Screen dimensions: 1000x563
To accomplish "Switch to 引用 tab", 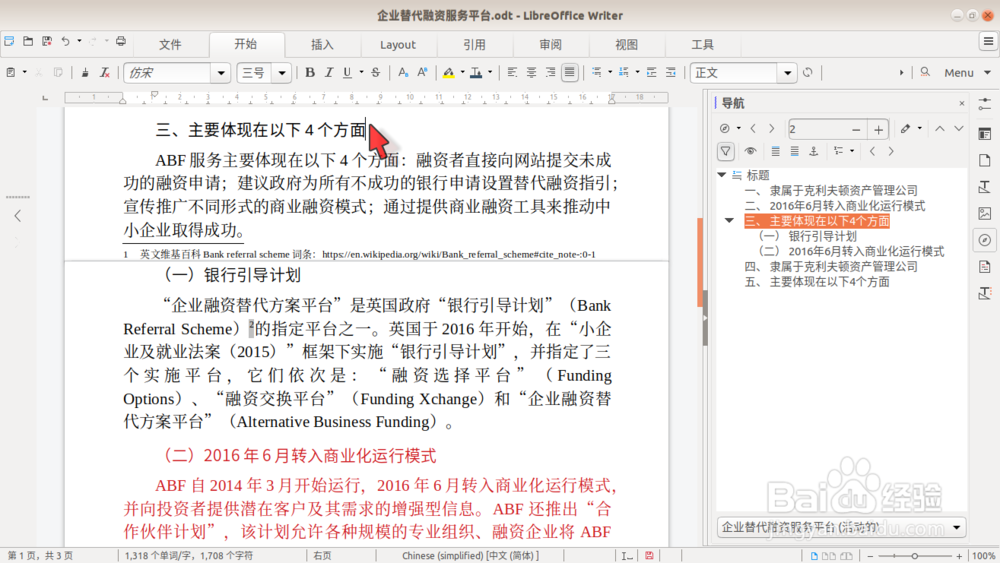I will click(474, 45).
